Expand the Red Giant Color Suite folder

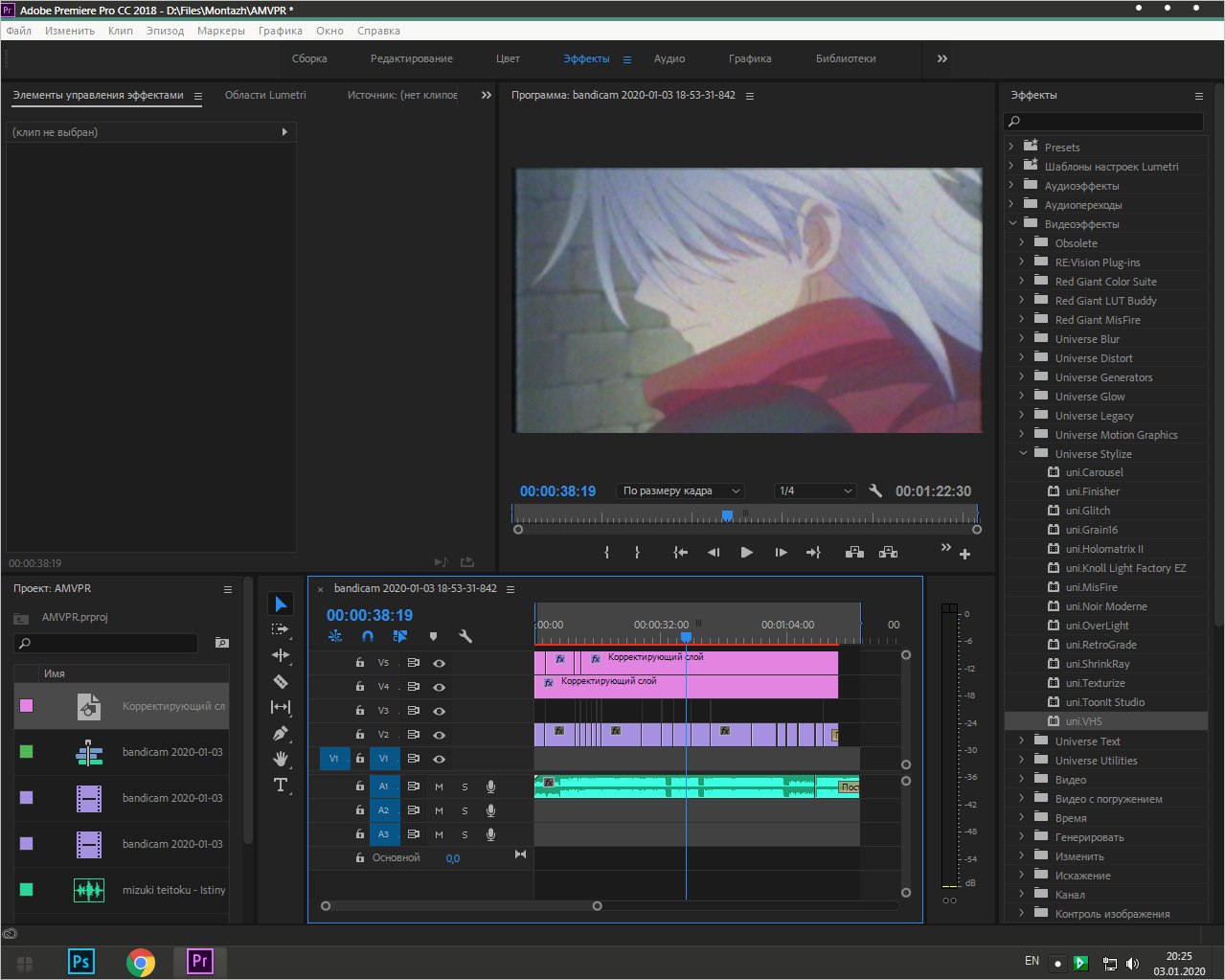click(x=1022, y=281)
